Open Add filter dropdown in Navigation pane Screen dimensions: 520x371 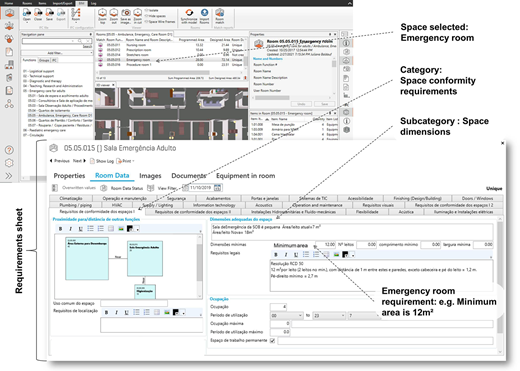[57, 53]
